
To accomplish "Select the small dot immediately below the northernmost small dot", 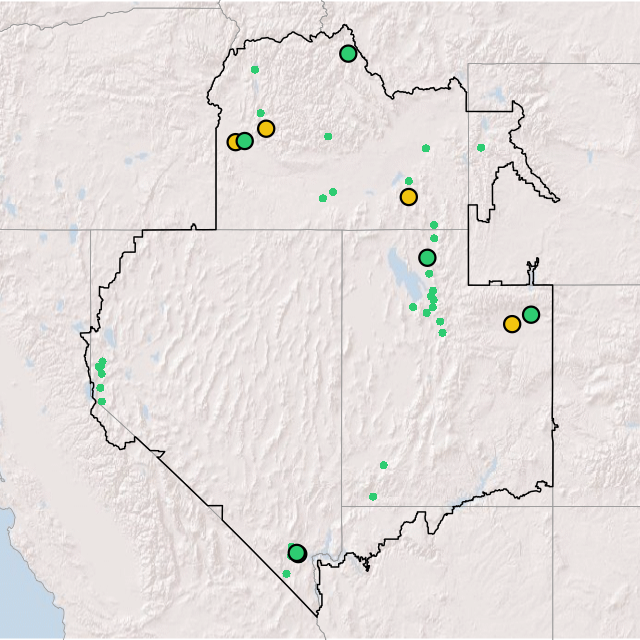I will click(260, 113).
